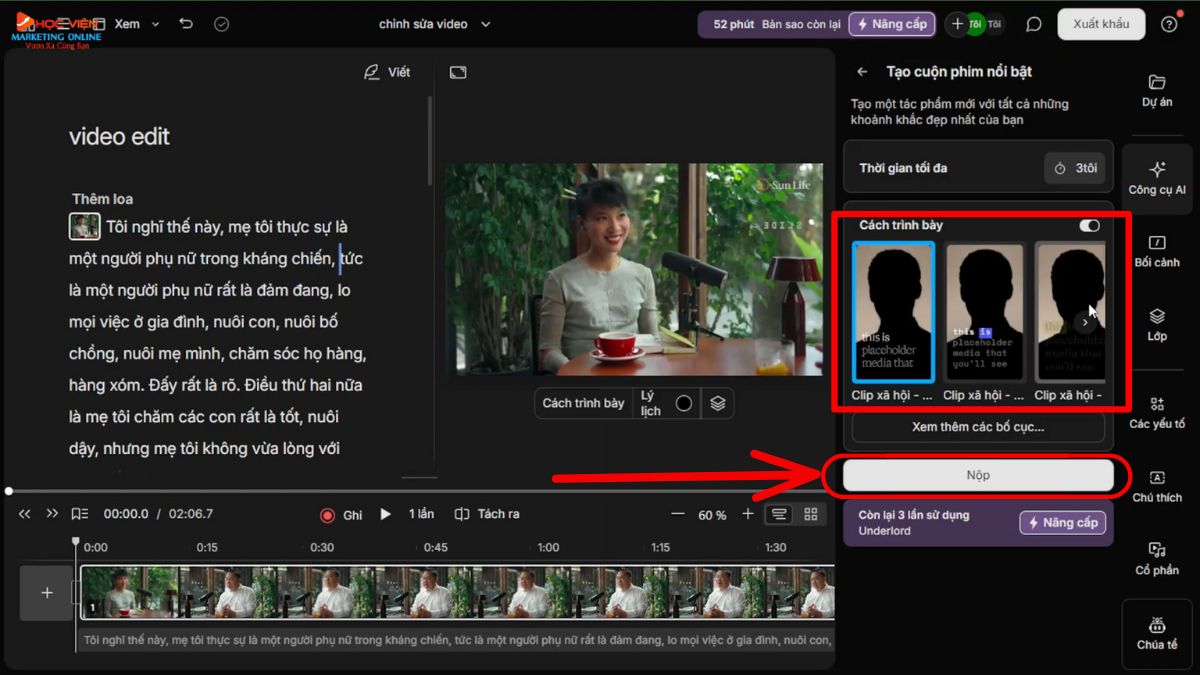
Task: Open the Dự án project sidebar tab
Action: pos(1157,90)
